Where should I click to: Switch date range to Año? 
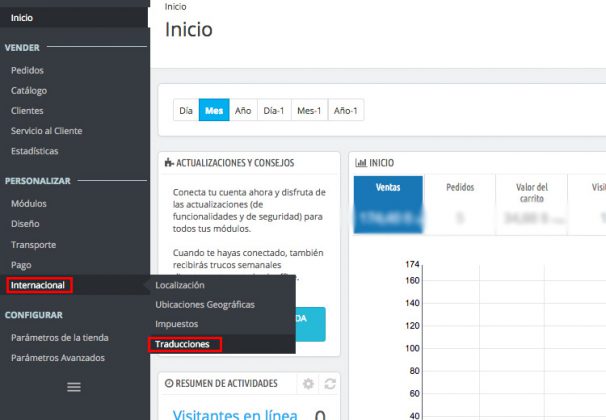point(243,110)
